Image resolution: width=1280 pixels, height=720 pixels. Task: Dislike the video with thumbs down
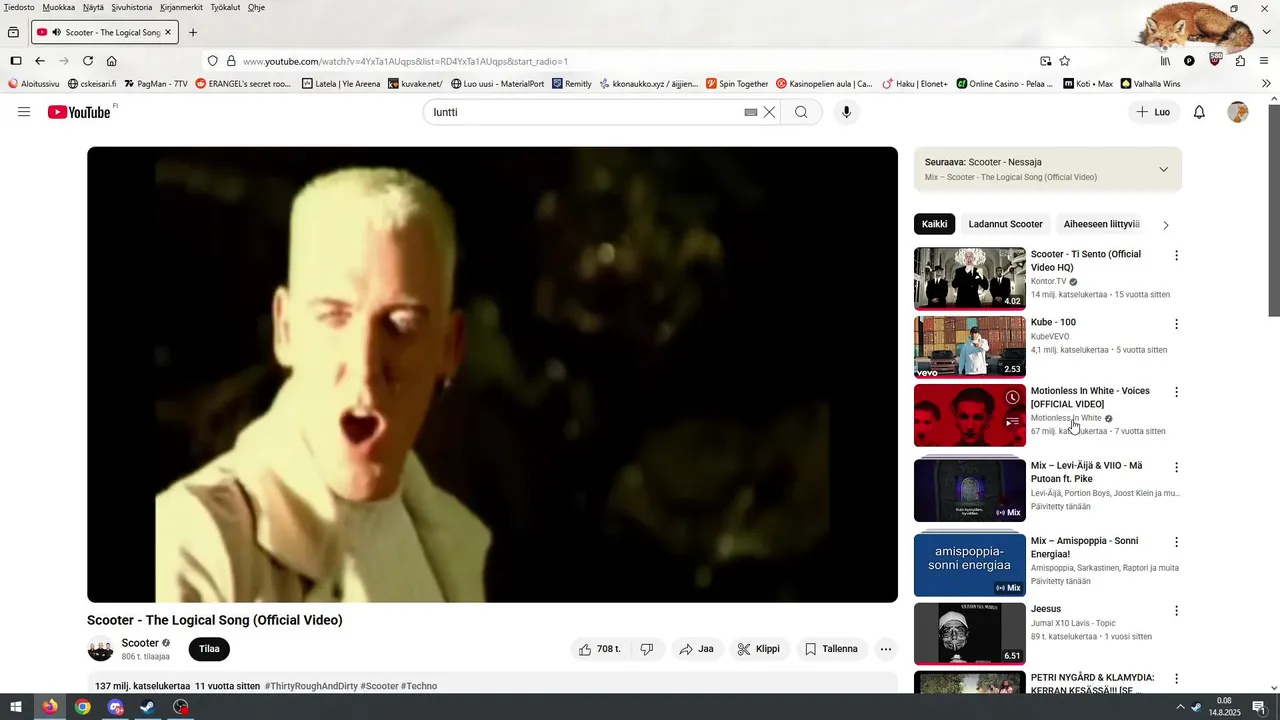[x=647, y=649]
